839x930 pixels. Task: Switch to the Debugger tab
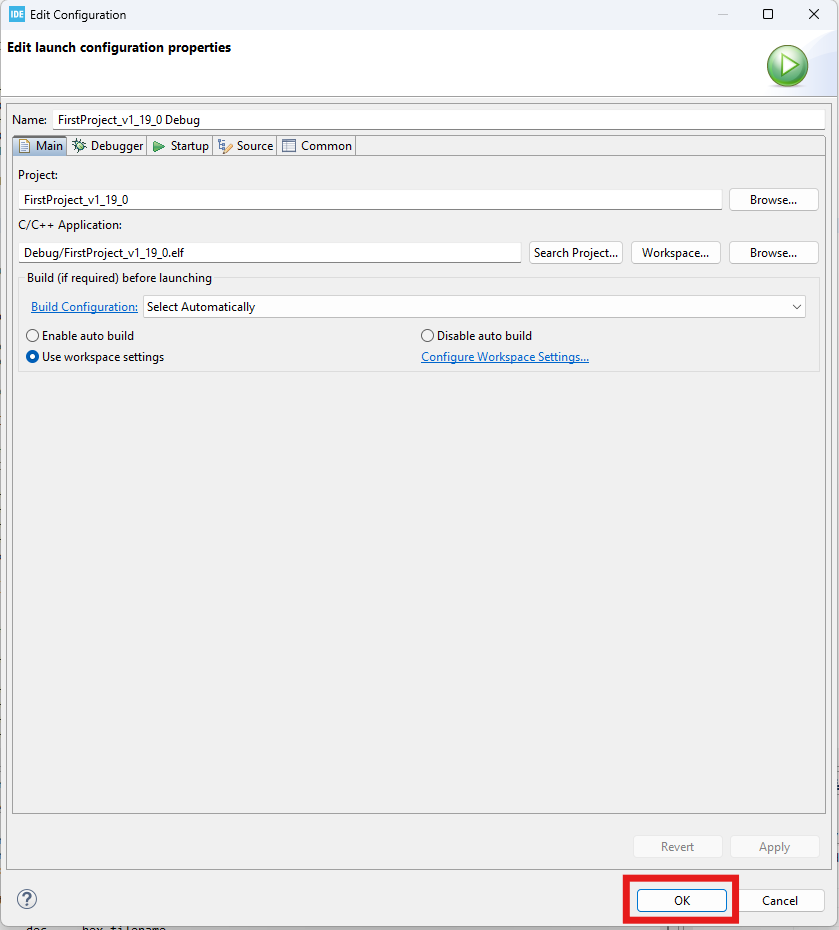click(x=108, y=146)
